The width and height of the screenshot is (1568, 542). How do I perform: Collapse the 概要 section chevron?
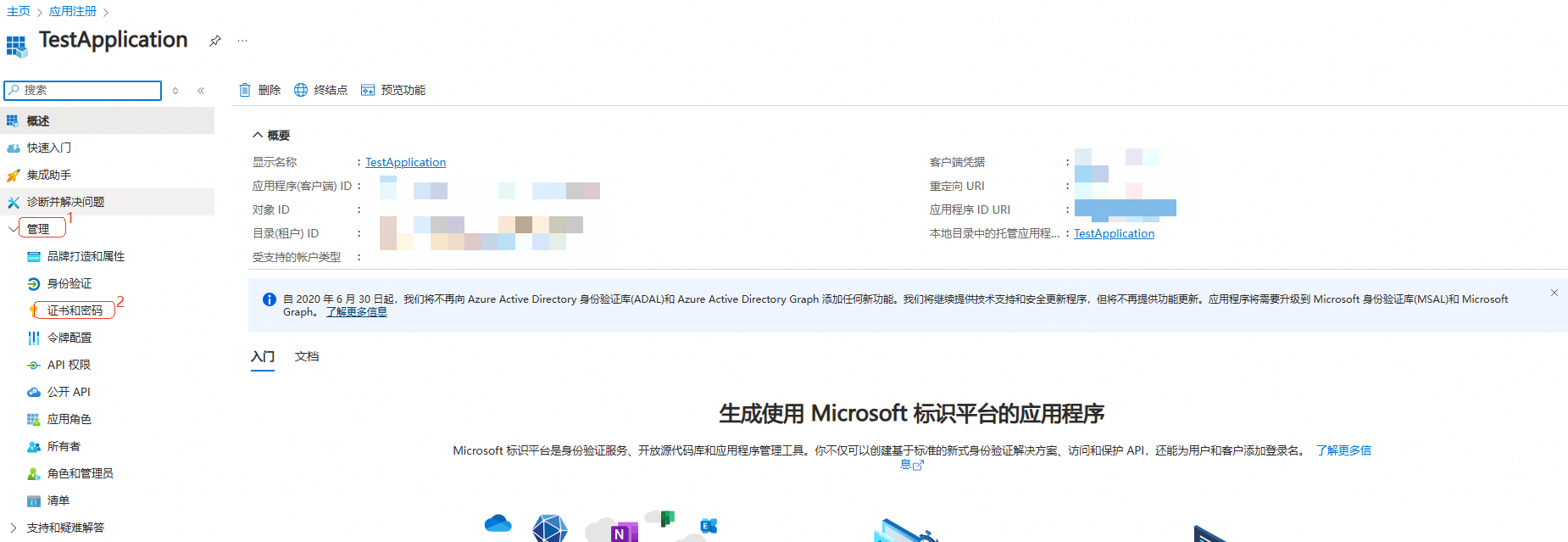pos(258,135)
